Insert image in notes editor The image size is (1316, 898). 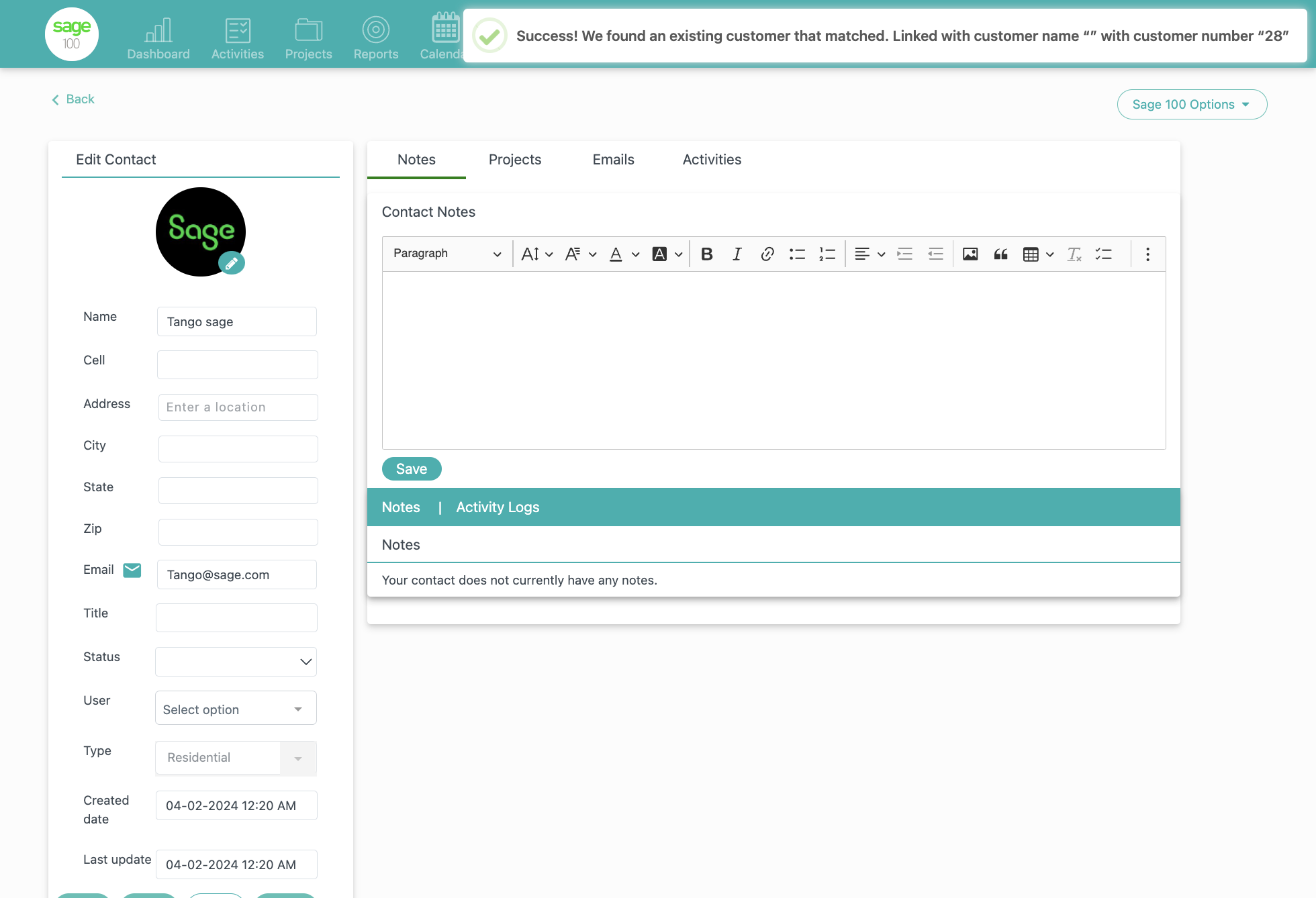pos(970,254)
